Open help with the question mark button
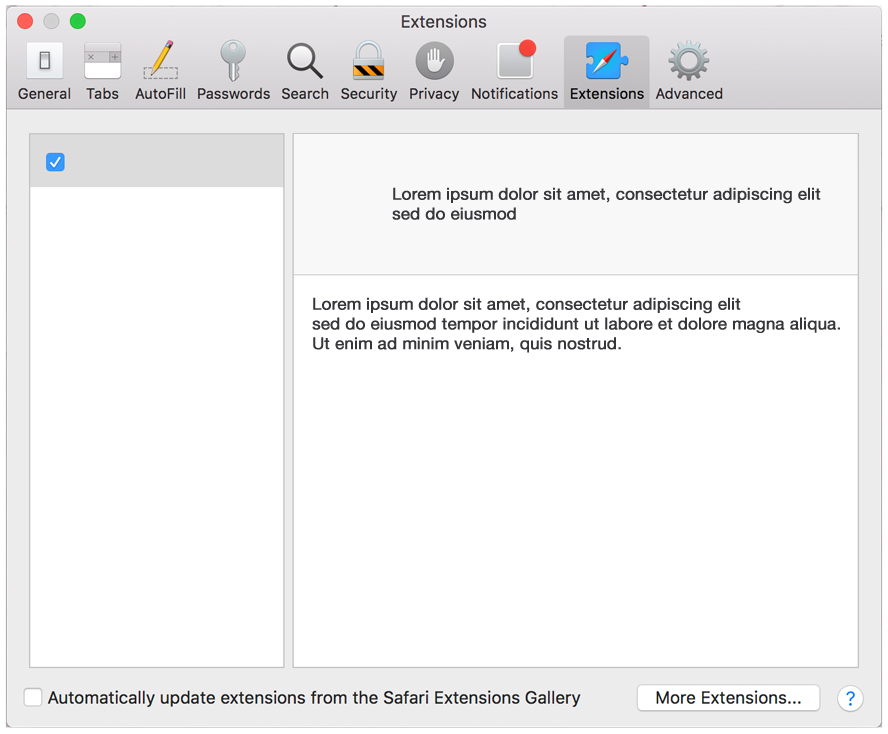Image resolution: width=888 pixels, height=734 pixels. (x=849, y=698)
